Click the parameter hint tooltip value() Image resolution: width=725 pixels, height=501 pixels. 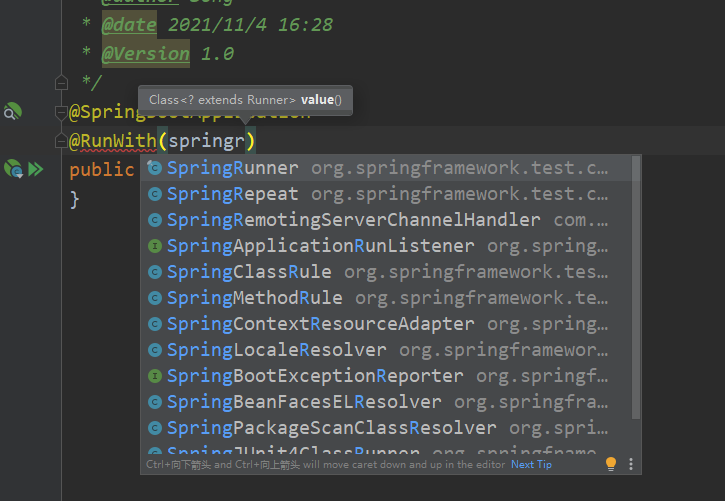(245, 100)
